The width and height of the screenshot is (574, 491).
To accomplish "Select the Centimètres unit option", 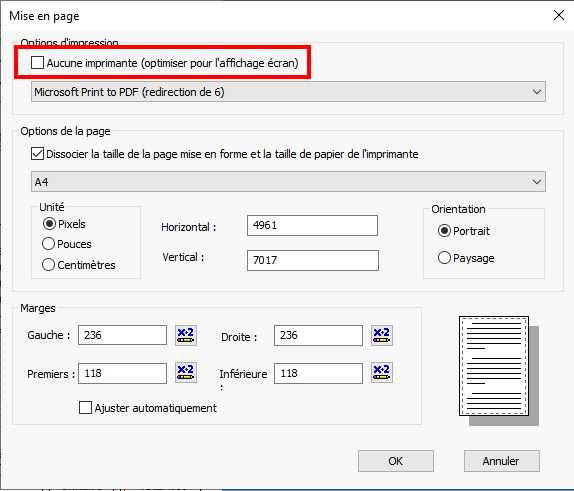I will (x=48, y=264).
